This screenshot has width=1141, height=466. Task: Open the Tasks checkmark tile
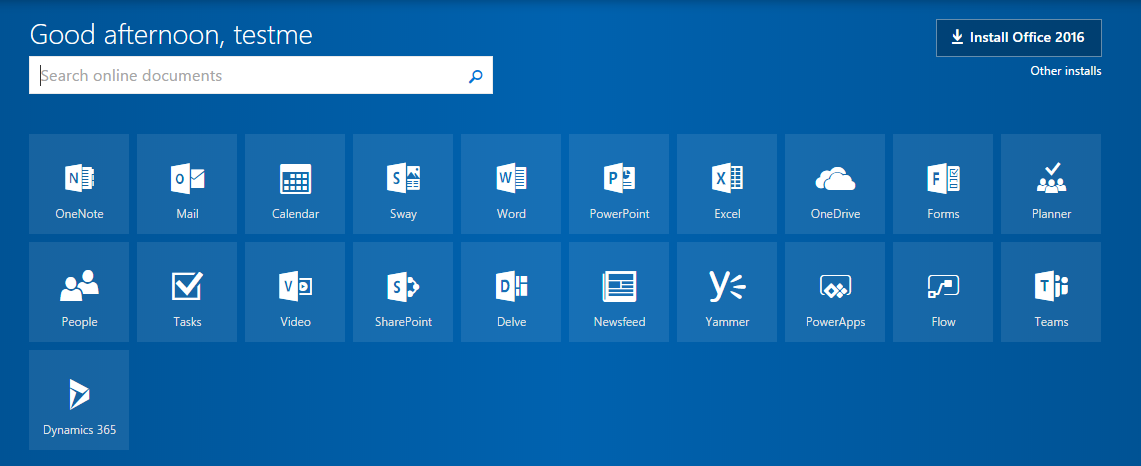click(187, 292)
